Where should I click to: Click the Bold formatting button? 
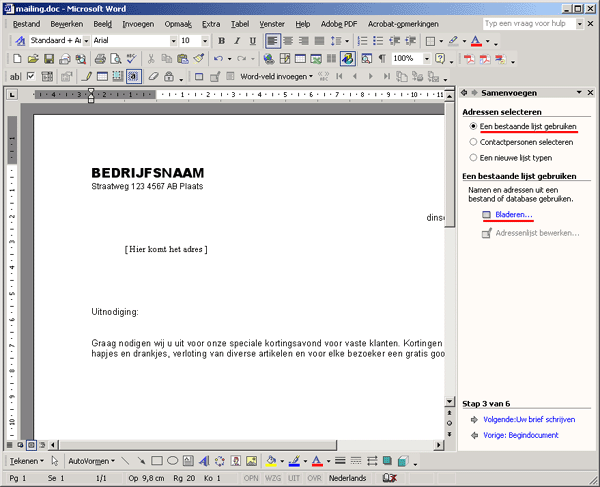pos(222,41)
